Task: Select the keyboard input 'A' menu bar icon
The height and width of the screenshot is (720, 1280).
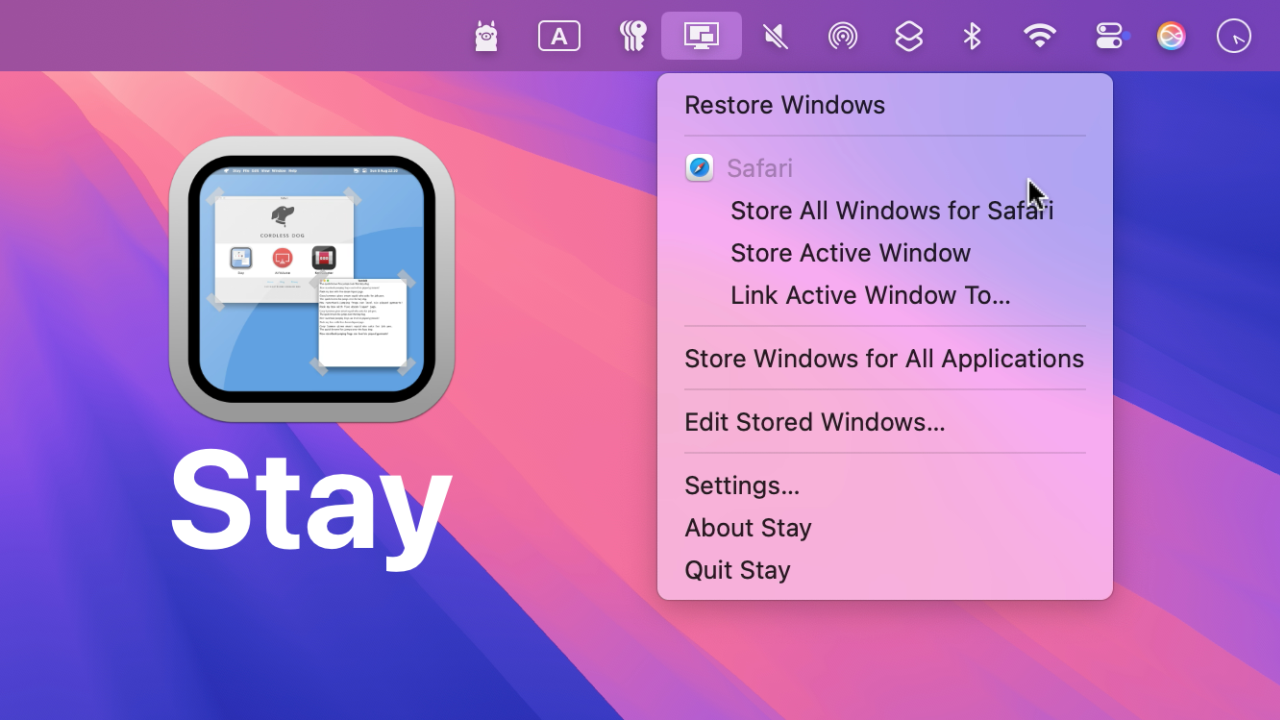Action: (x=559, y=35)
